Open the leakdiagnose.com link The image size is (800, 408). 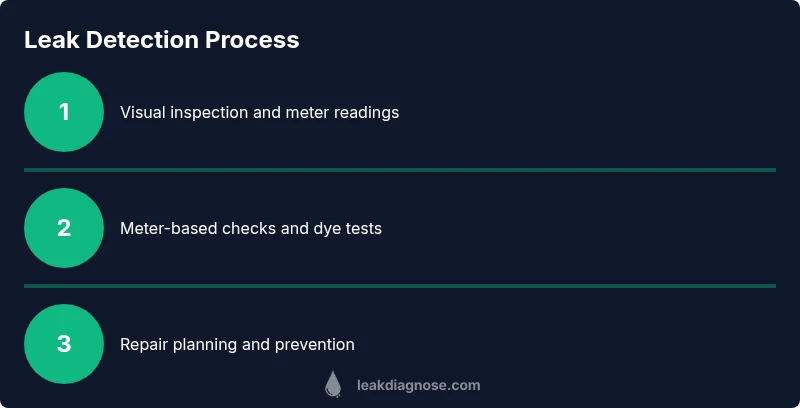(x=418, y=385)
